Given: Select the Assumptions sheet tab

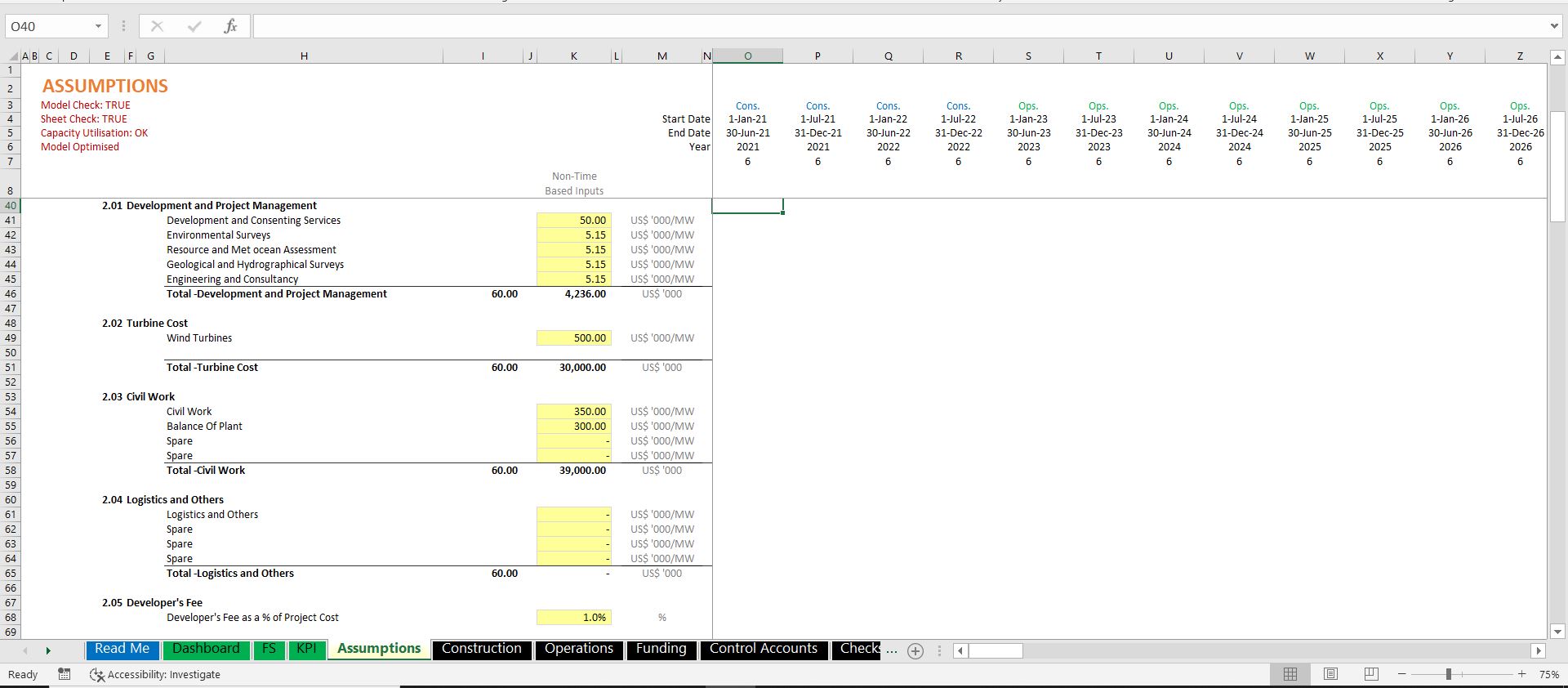Looking at the screenshot, I should coord(379,649).
